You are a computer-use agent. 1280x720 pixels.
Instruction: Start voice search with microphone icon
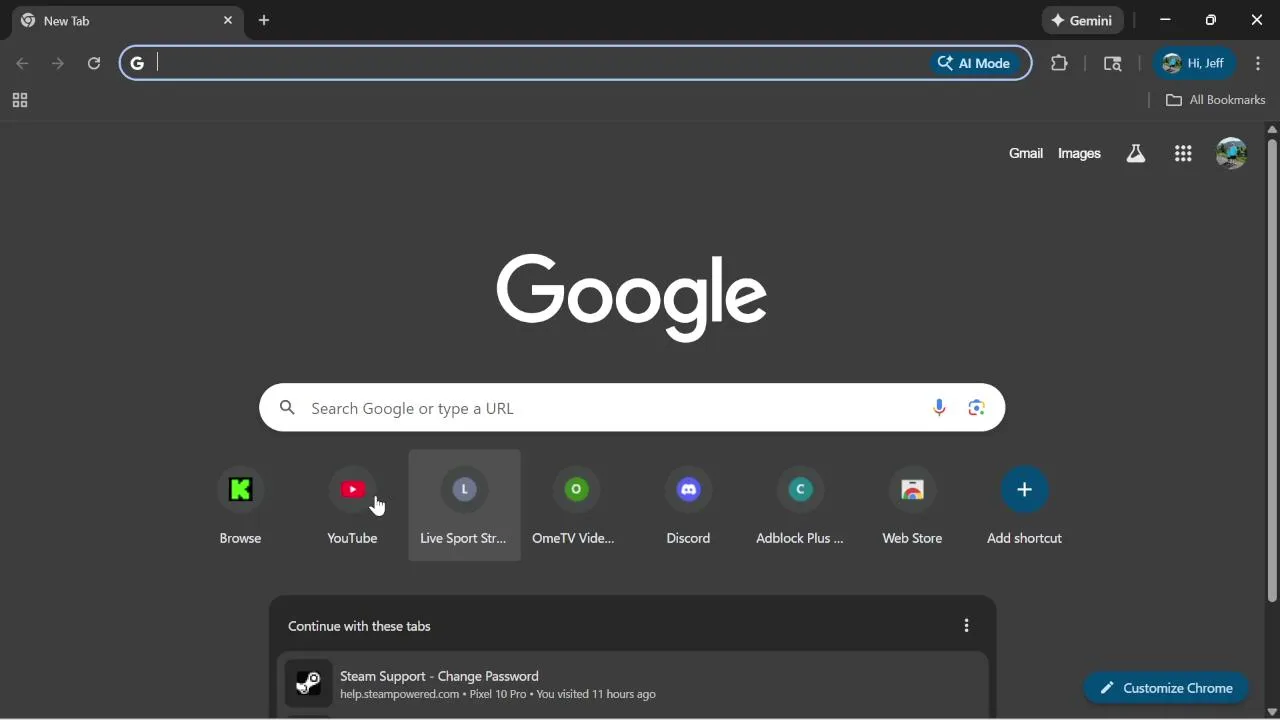[938, 408]
